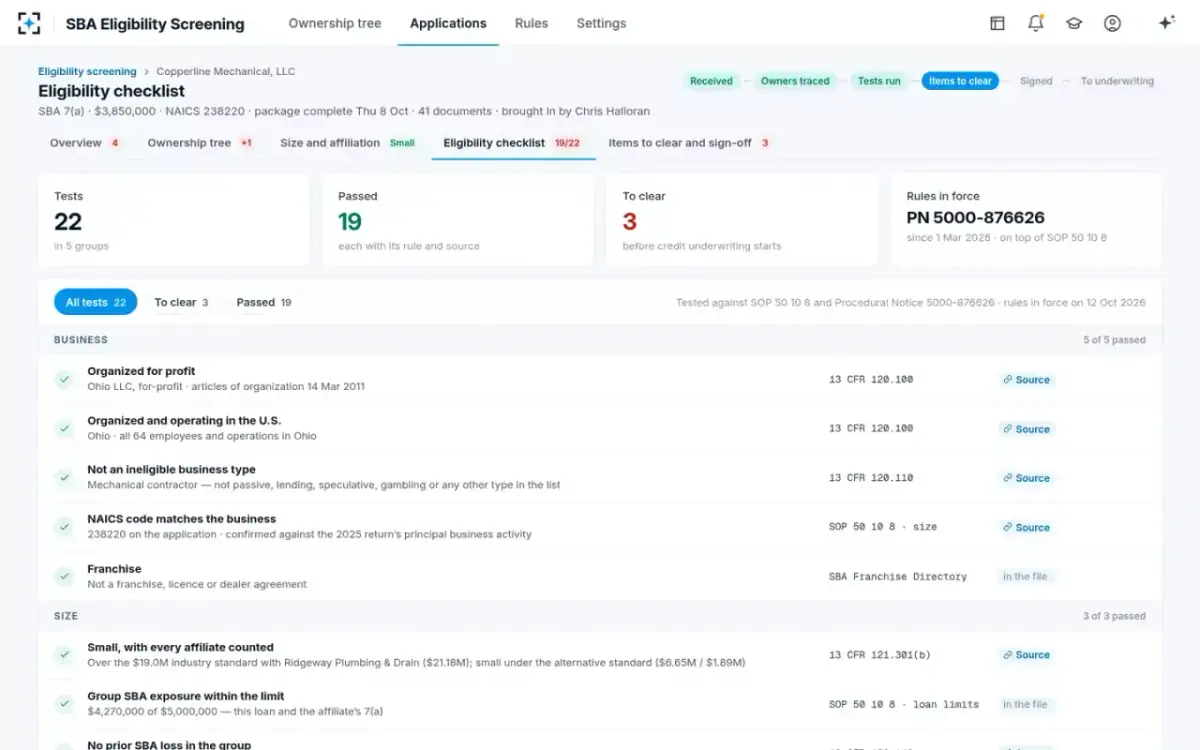Open Source for NAICS code matches the business
Image resolution: width=1200 pixels, height=750 pixels.
click(1027, 527)
